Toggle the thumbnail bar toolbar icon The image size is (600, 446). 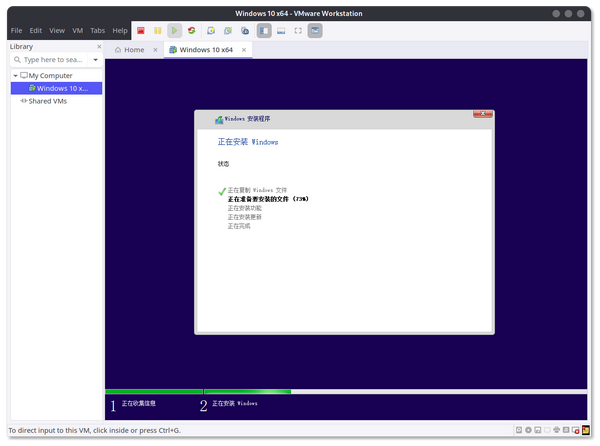(281, 31)
